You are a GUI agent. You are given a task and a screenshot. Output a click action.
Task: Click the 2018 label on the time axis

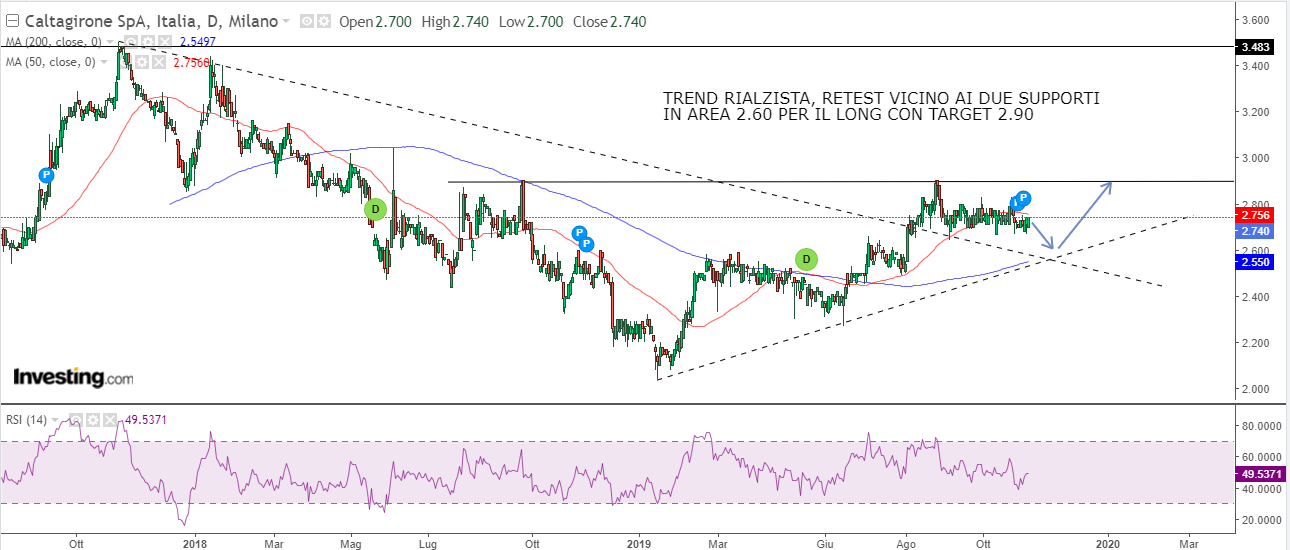pyautogui.click(x=195, y=543)
